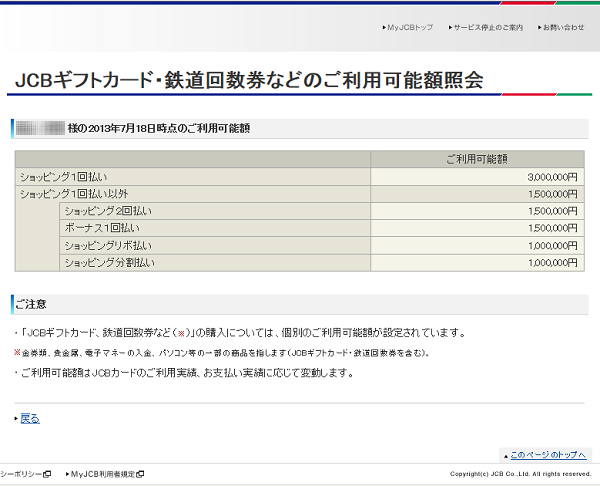
Task: Click the page title ご利用可能額照会
Action: (249, 80)
